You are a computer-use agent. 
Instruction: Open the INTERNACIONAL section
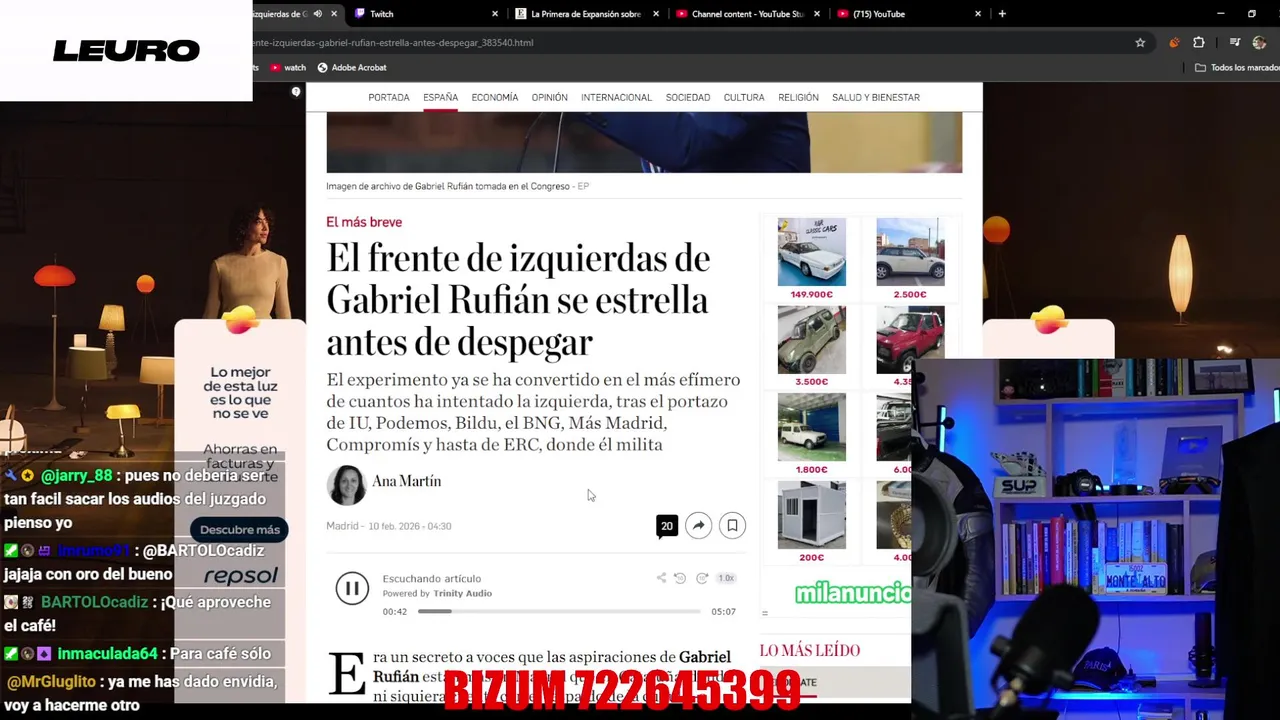coord(616,97)
